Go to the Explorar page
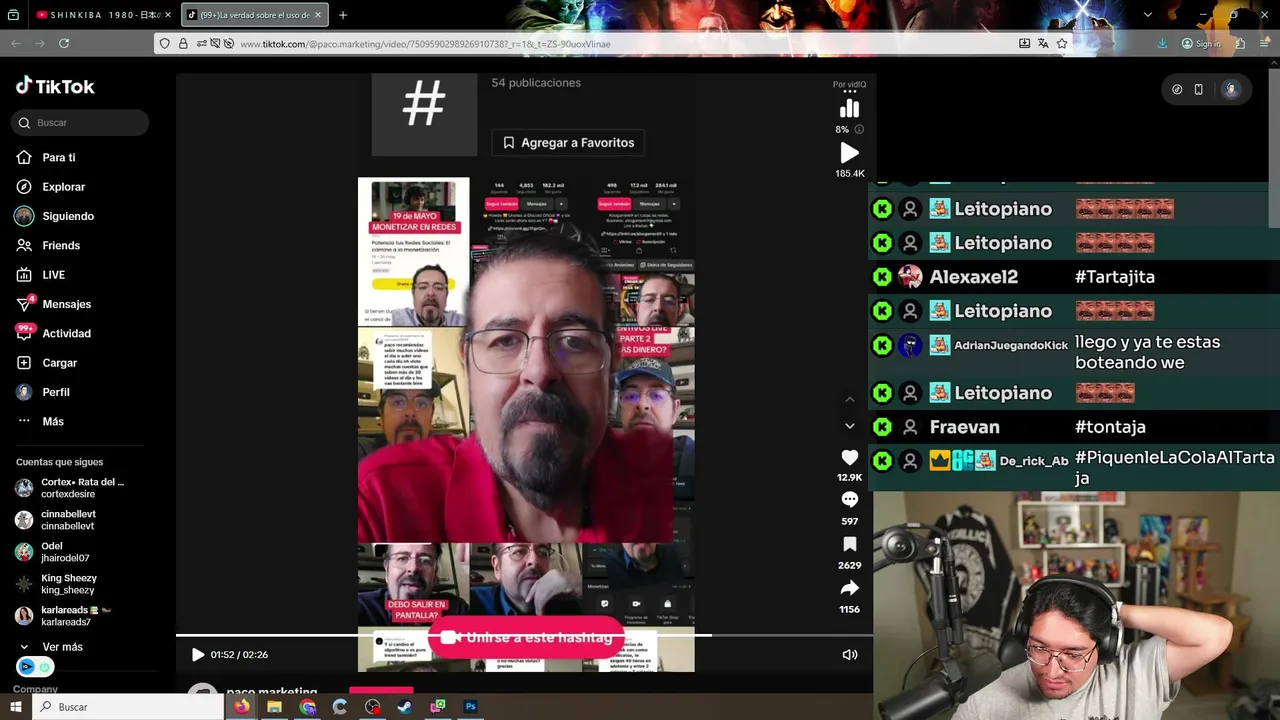This screenshot has width=1280, height=720. [52, 187]
